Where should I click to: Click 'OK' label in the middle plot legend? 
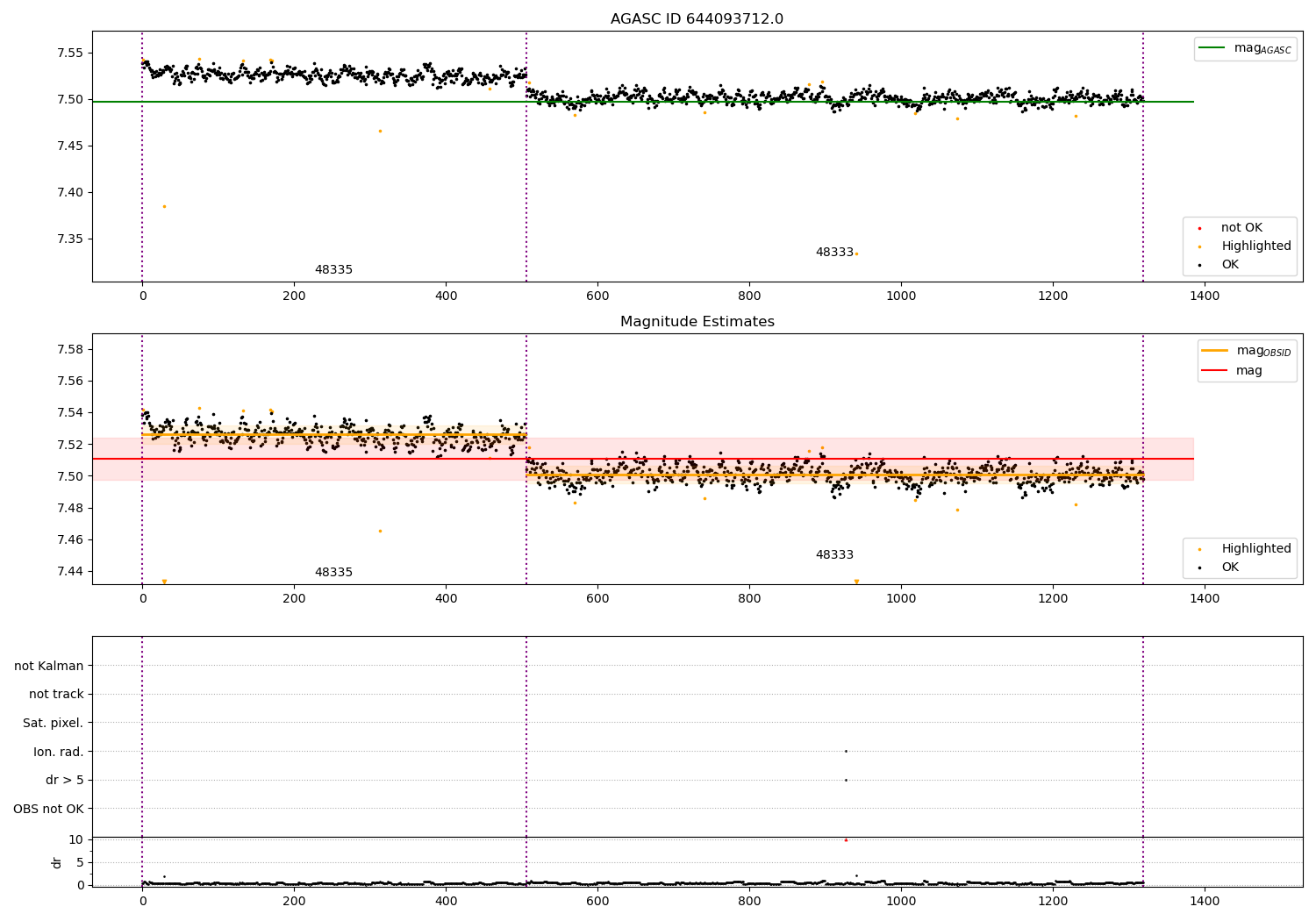click(x=1230, y=568)
